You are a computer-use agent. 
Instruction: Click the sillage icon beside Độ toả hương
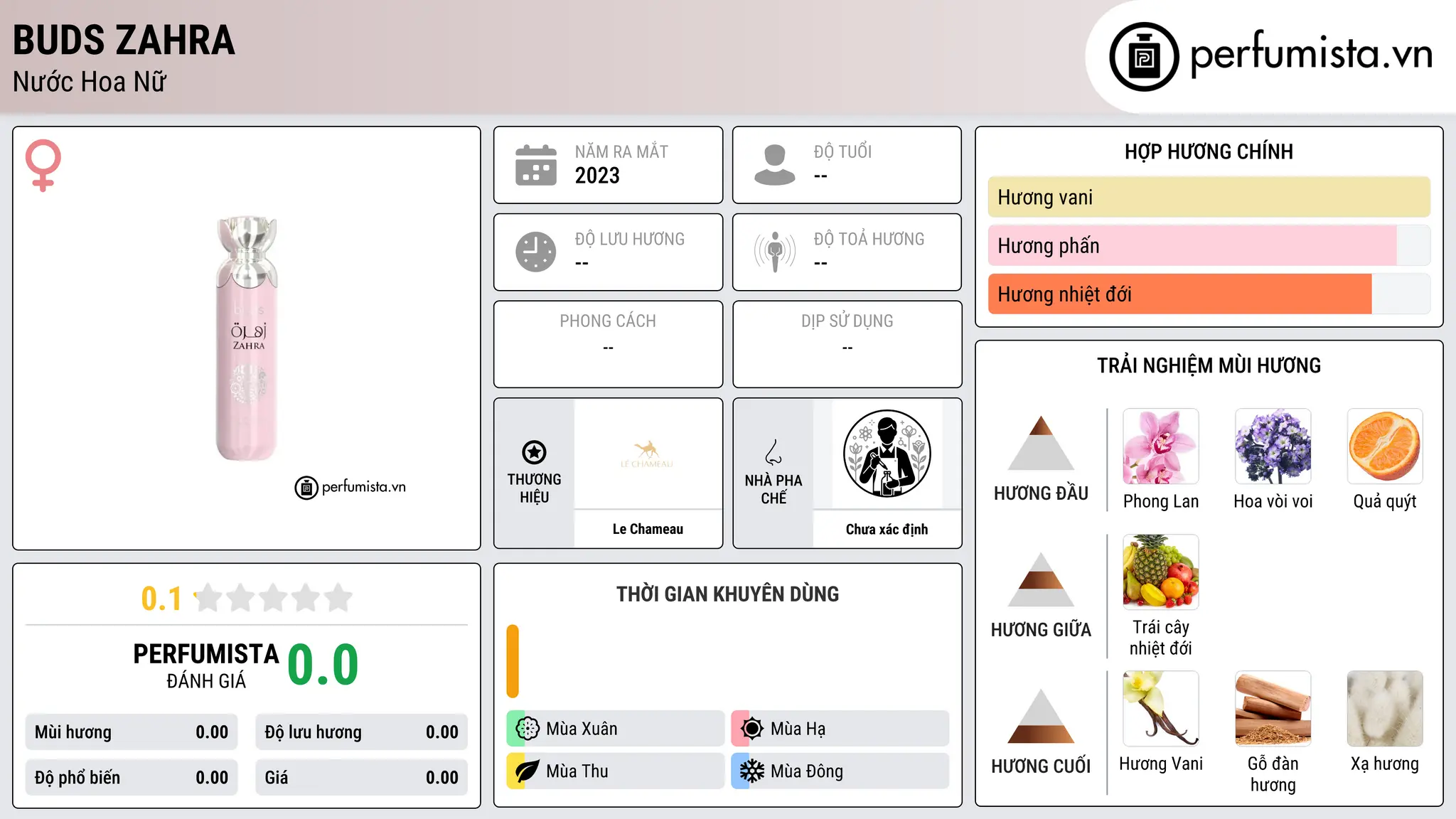(x=775, y=252)
